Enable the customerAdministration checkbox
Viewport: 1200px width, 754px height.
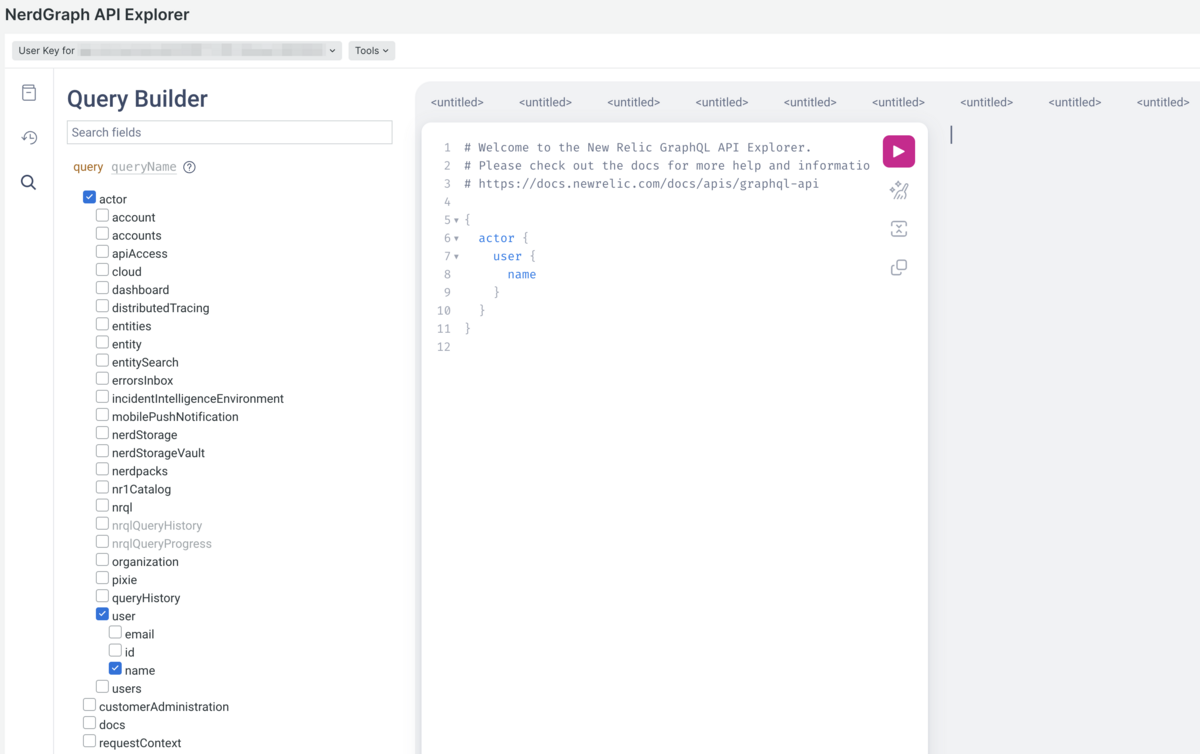coord(89,705)
